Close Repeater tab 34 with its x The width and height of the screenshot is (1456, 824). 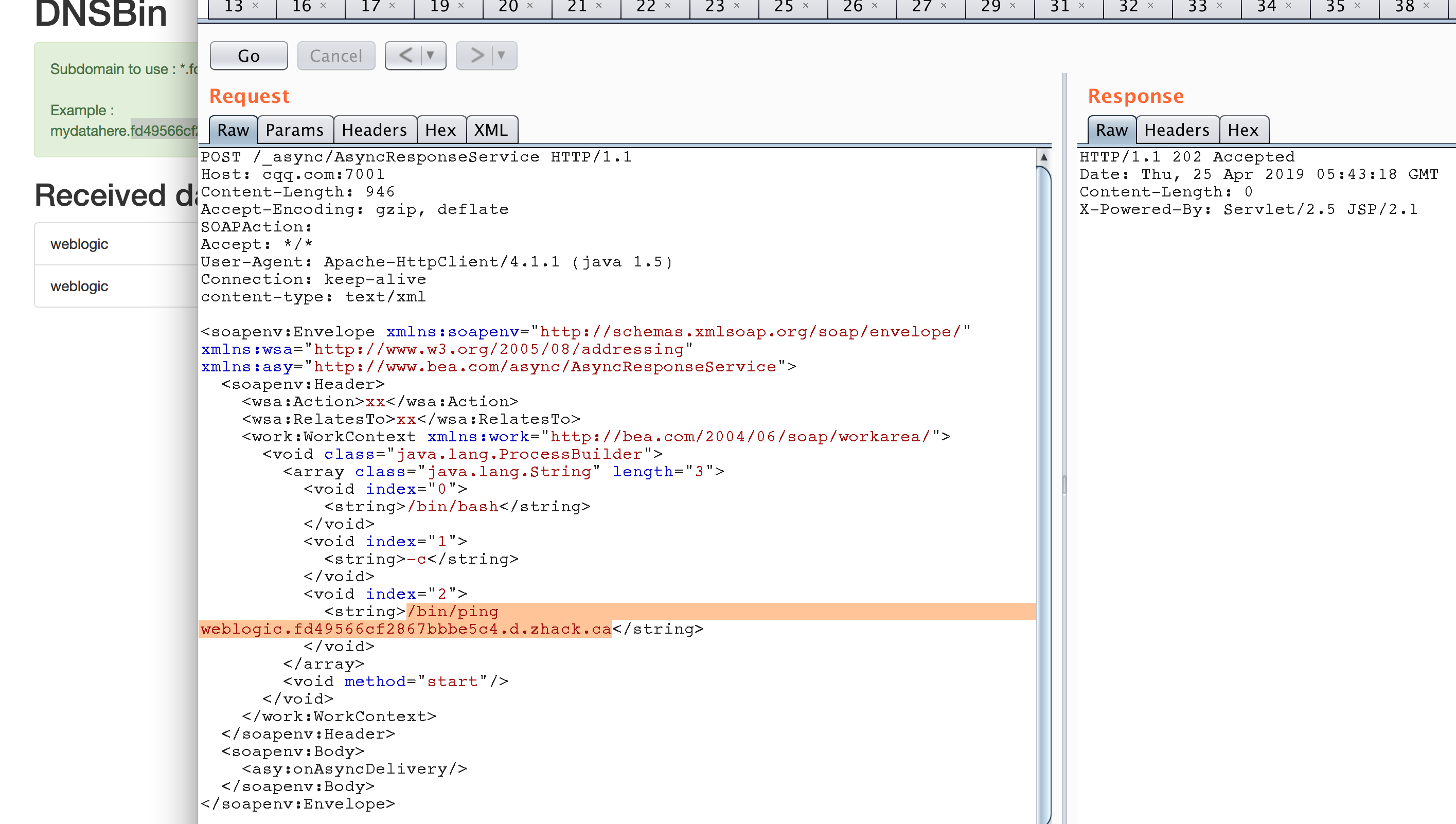click(1288, 6)
